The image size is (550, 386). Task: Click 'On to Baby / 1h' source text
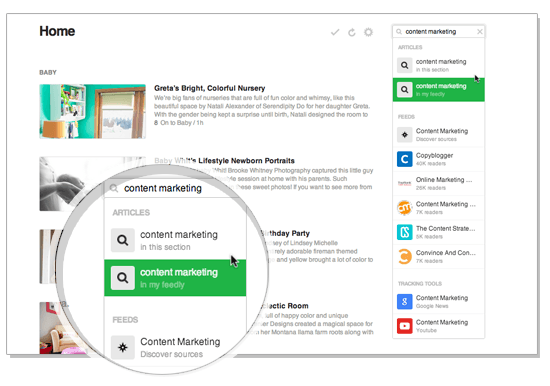click(182, 123)
